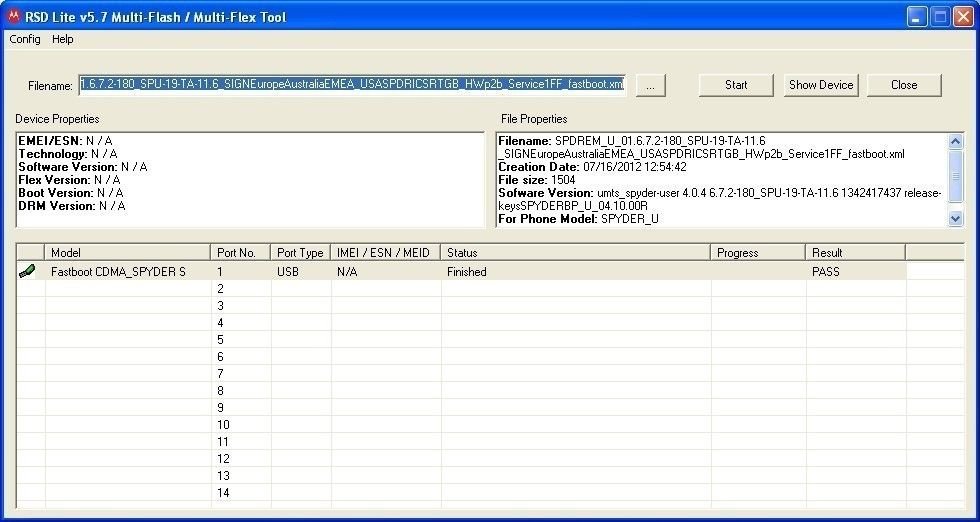Click the Model column header
This screenshot has height=522, width=980.
point(128,253)
